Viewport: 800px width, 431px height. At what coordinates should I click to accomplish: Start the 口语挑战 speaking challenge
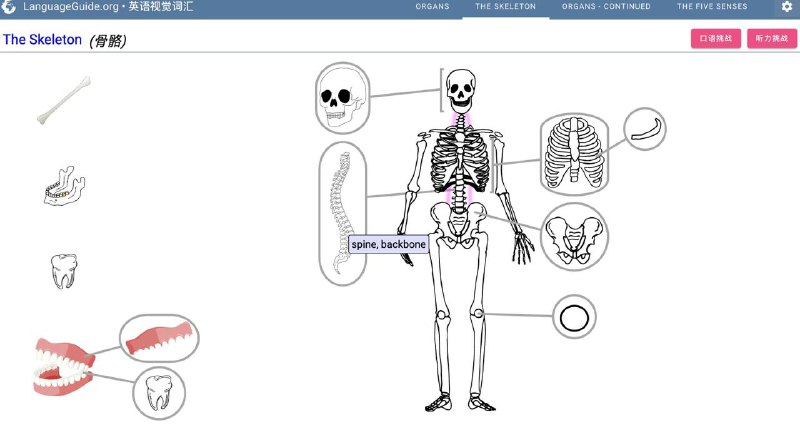(x=715, y=39)
